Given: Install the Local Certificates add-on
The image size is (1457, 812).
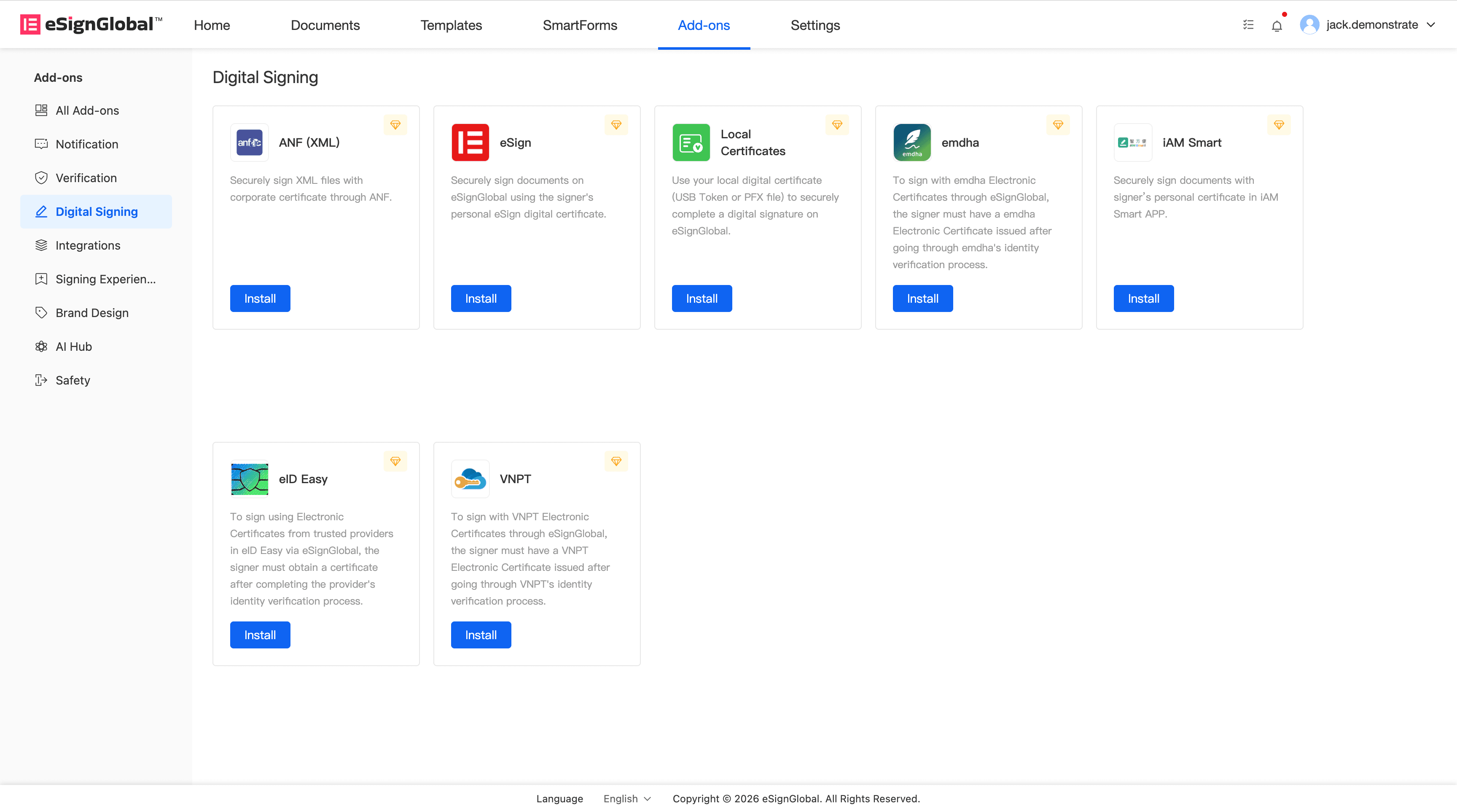Looking at the screenshot, I should coord(702,298).
